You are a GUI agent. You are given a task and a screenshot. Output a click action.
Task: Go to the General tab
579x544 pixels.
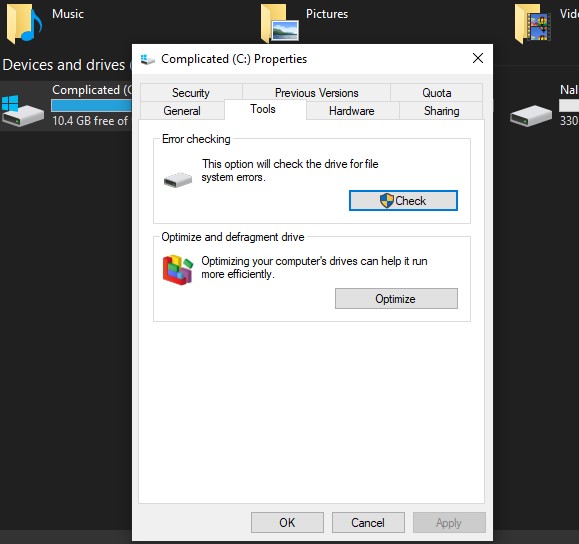pos(182,111)
